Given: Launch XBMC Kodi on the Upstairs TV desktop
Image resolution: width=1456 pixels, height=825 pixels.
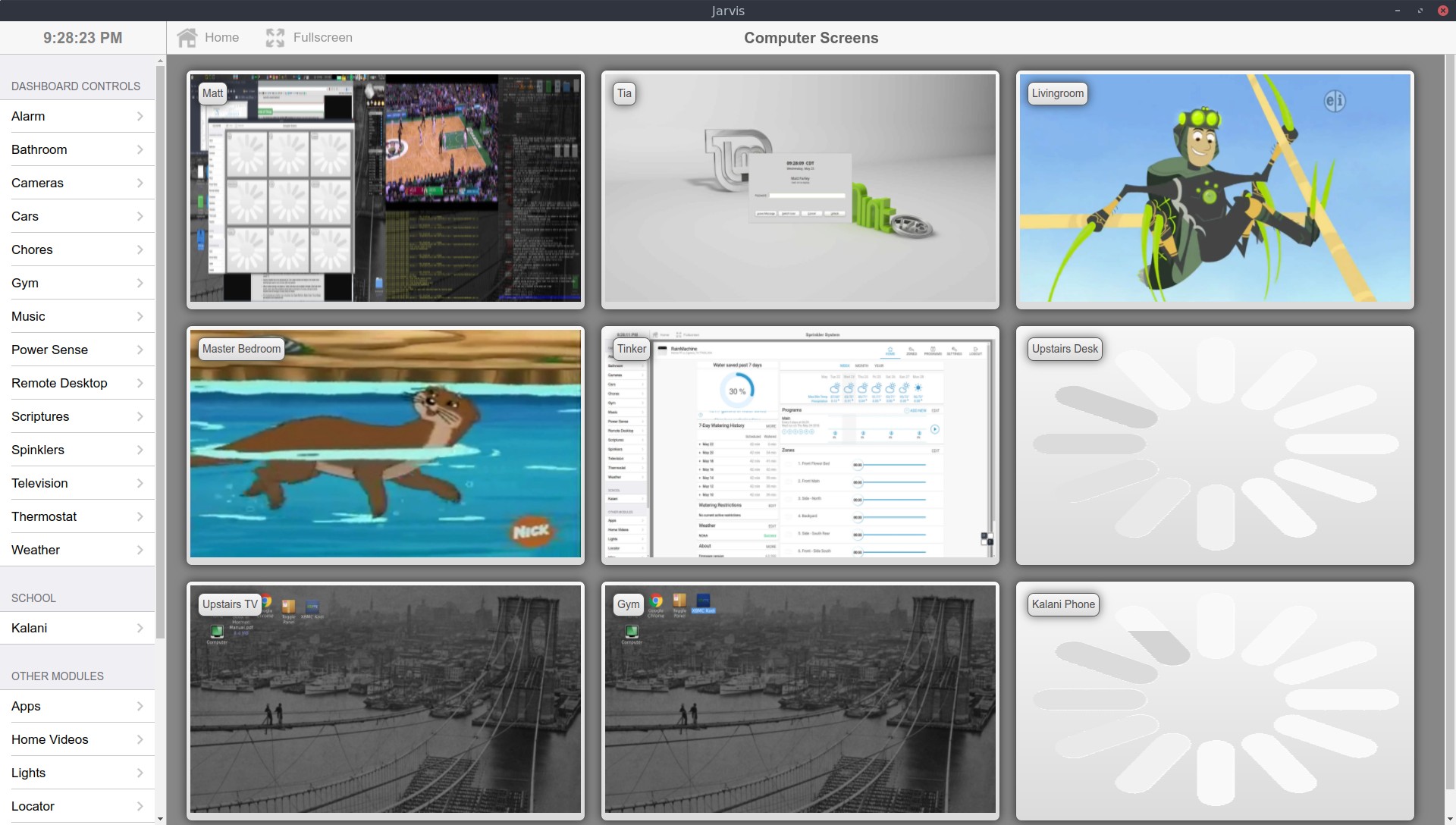Looking at the screenshot, I should coord(312,605).
